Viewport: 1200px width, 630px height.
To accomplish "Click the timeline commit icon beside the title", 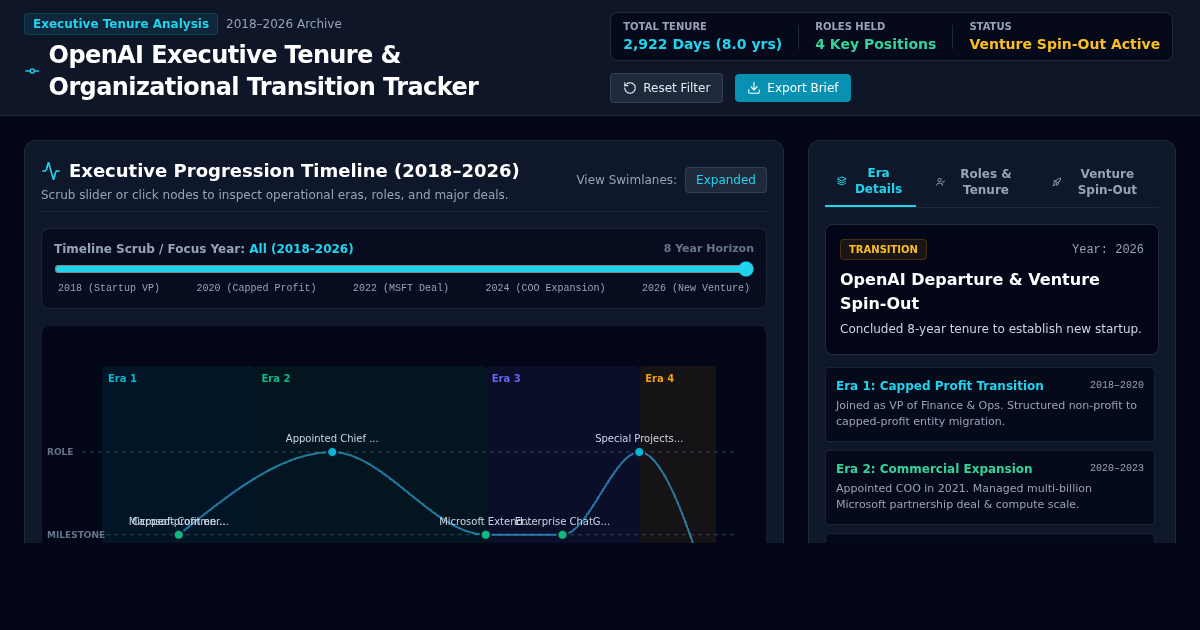I will [x=32, y=71].
